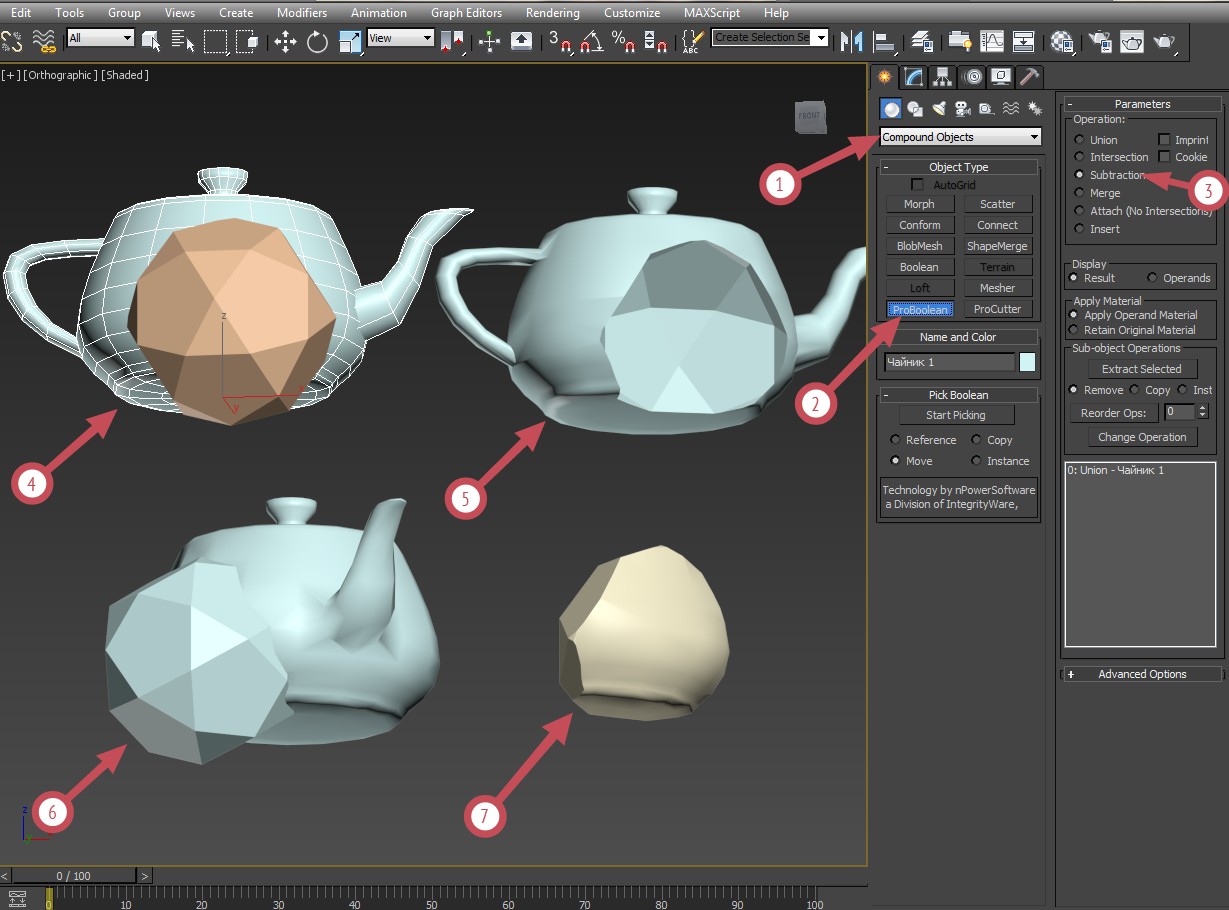Activate the Rotate tool
The height and width of the screenshot is (910, 1229).
point(318,41)
